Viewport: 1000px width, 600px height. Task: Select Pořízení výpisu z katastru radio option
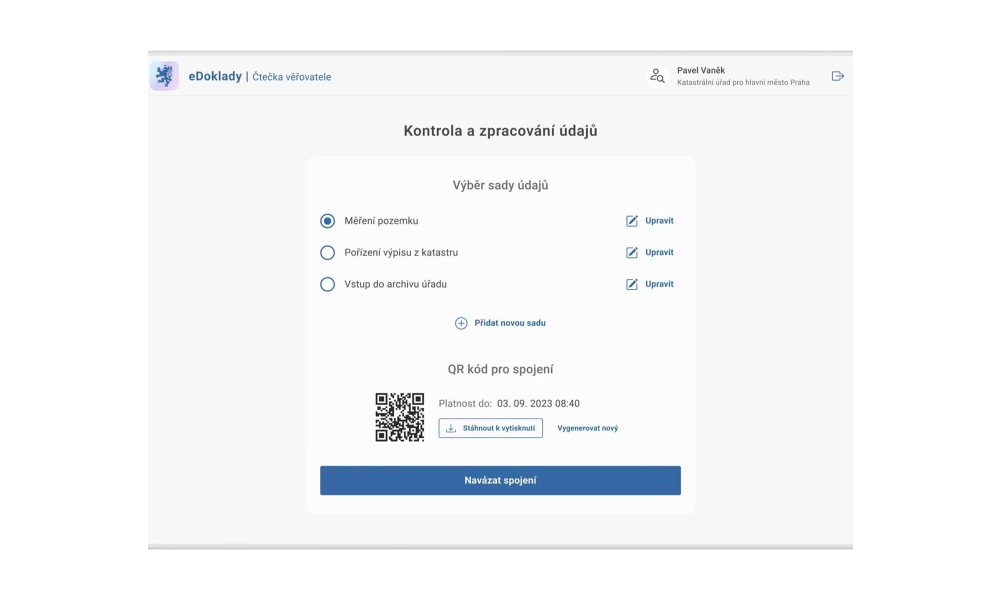[x=327, y=252]
